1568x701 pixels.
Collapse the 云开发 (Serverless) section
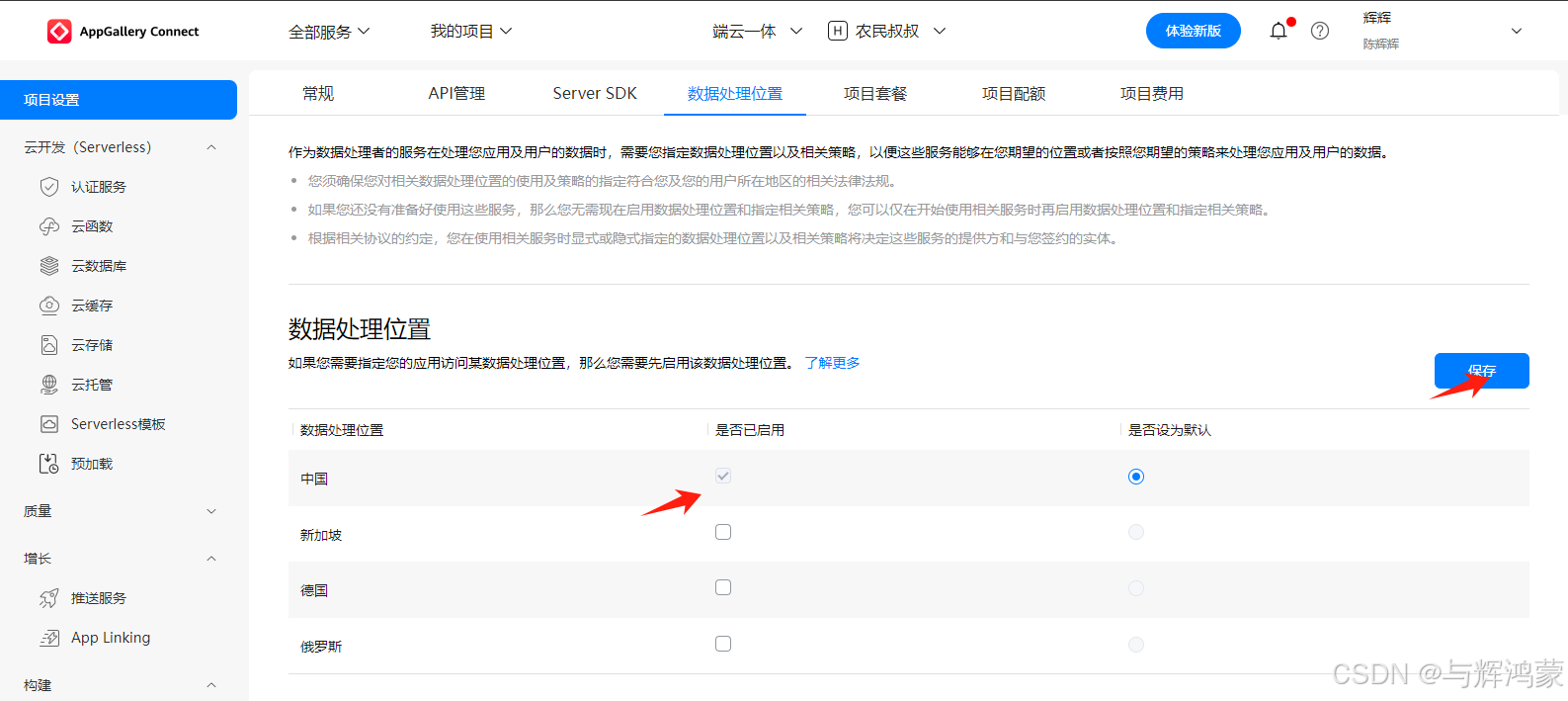(211, 147)
